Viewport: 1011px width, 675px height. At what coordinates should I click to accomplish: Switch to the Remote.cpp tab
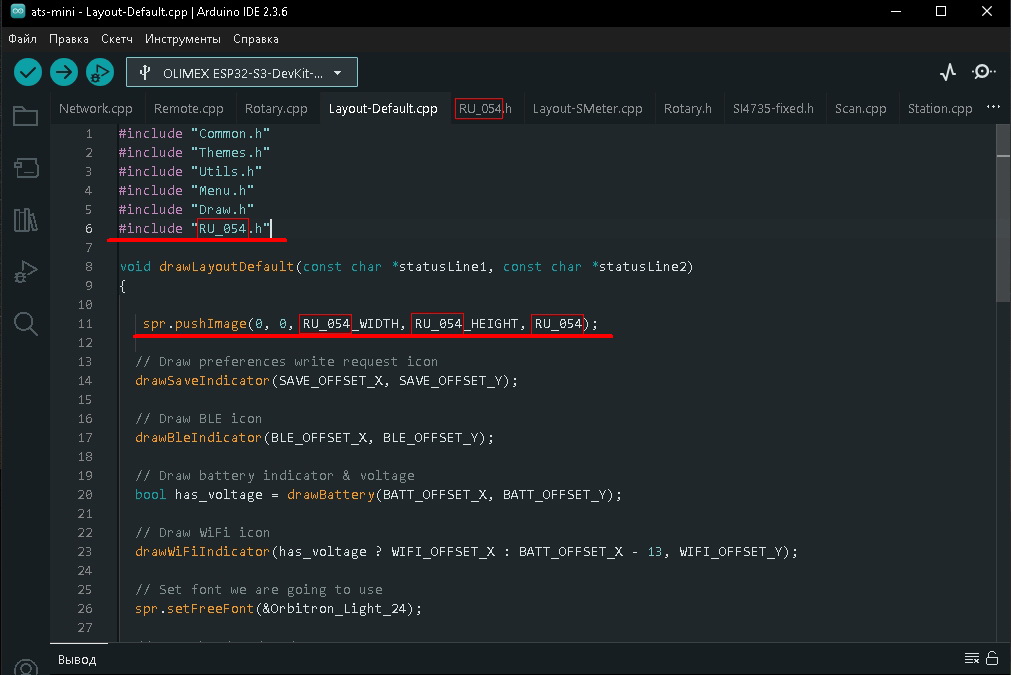[188, 108]
